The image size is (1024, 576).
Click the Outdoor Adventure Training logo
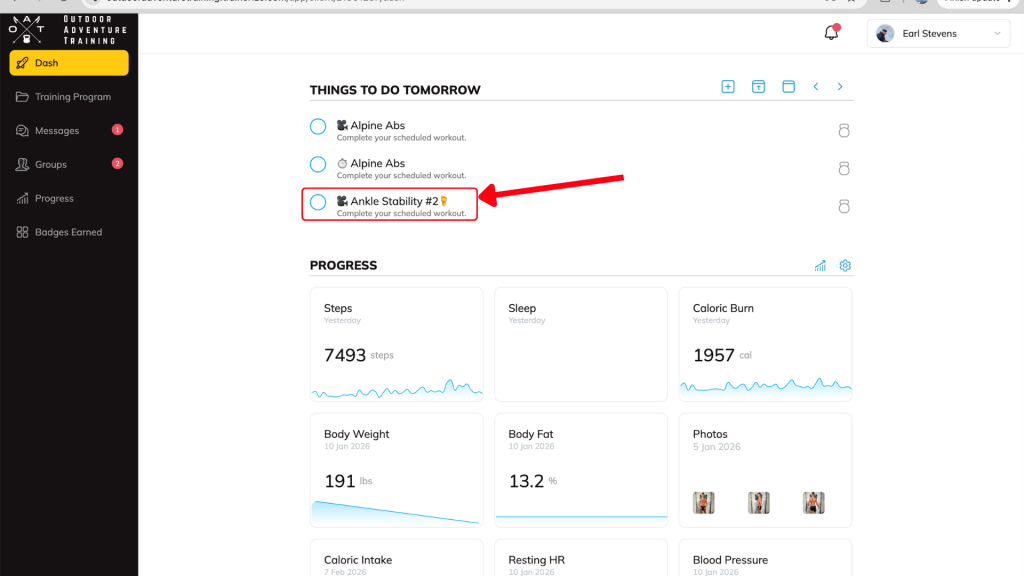pyautogui.click(x=68, y=30)
